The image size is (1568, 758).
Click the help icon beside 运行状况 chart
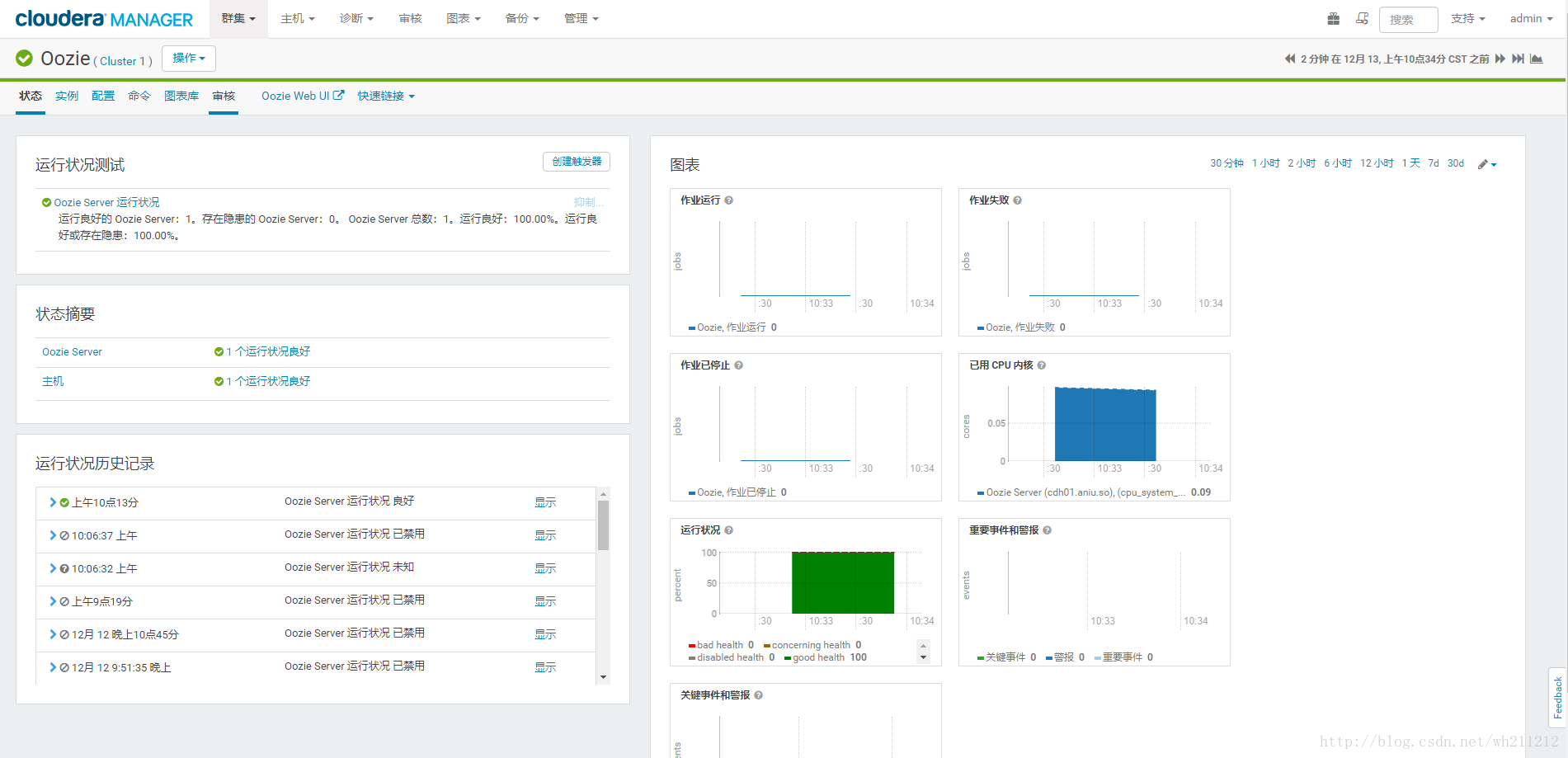coord(729,530)
